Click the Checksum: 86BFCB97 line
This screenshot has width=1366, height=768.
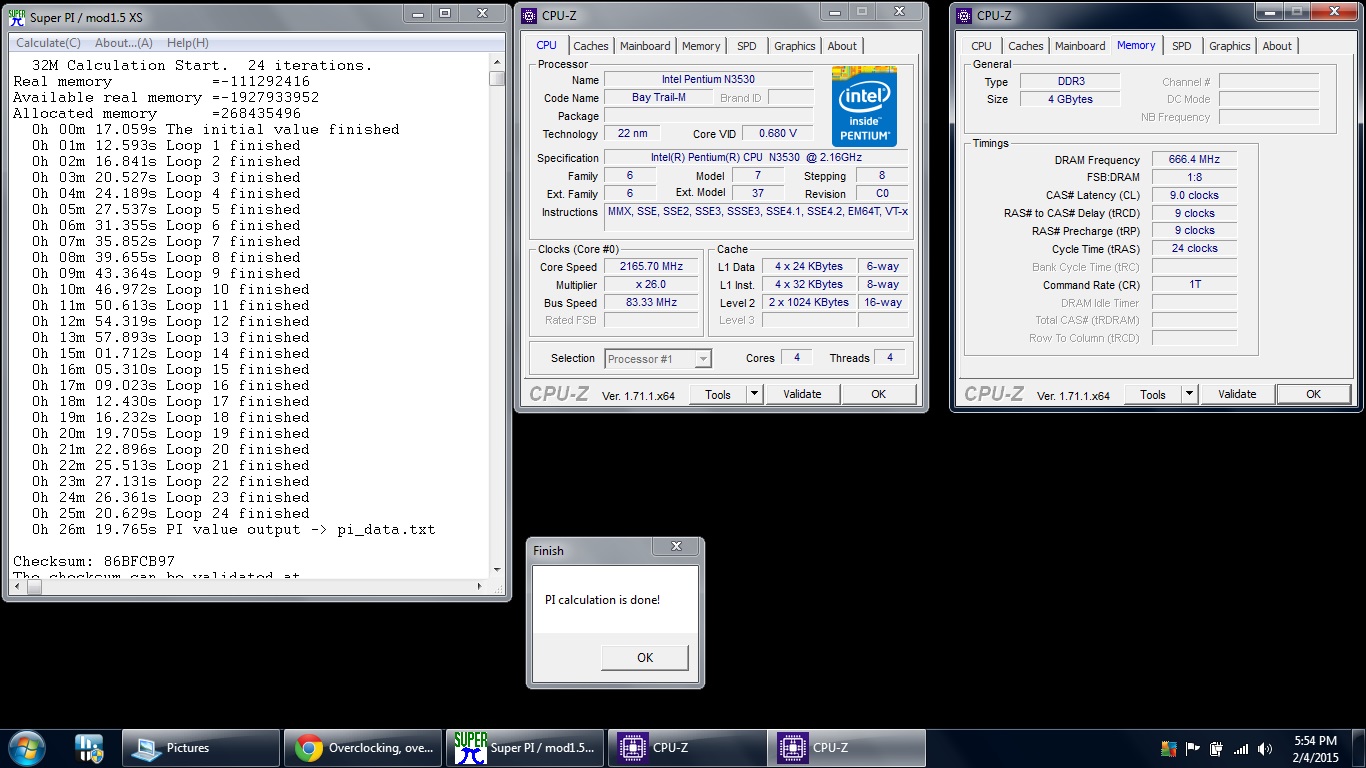pyautogui.click(x=94, y=561)
